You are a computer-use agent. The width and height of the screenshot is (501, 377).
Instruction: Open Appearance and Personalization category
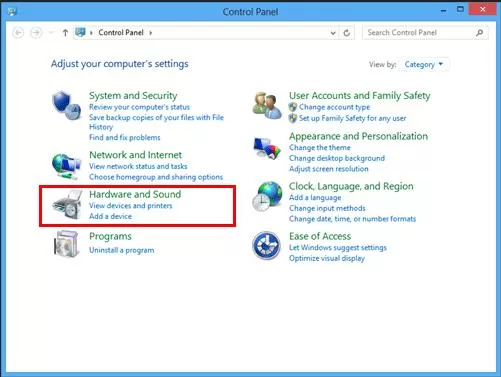pos(358,136)
